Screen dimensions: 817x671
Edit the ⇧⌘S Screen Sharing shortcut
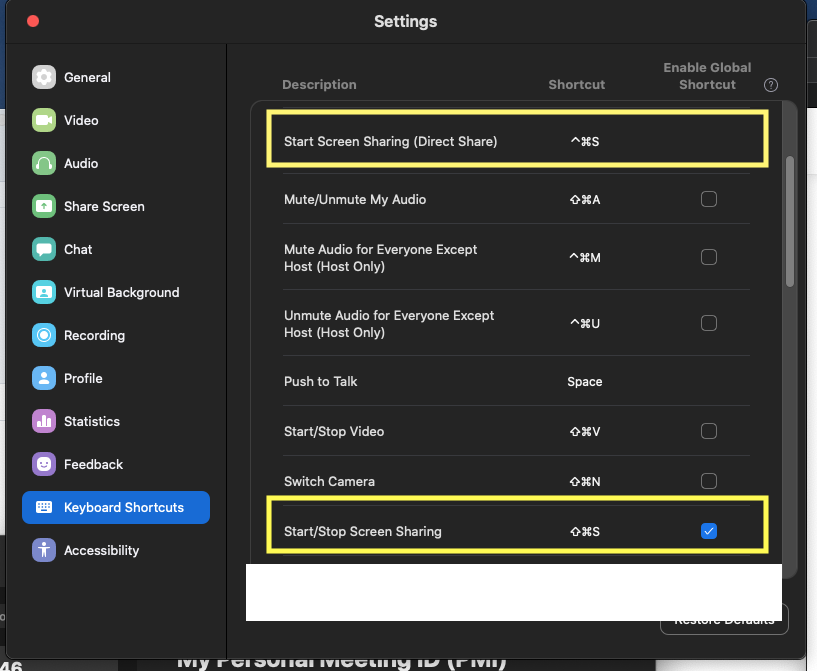pos(585,531)
